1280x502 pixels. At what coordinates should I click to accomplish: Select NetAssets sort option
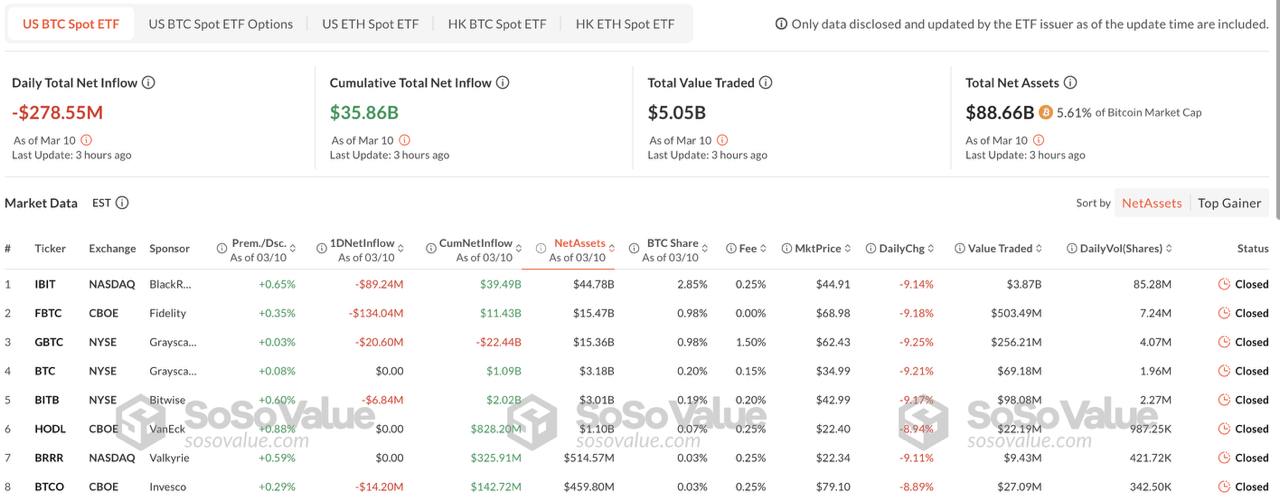[1151, 203]
